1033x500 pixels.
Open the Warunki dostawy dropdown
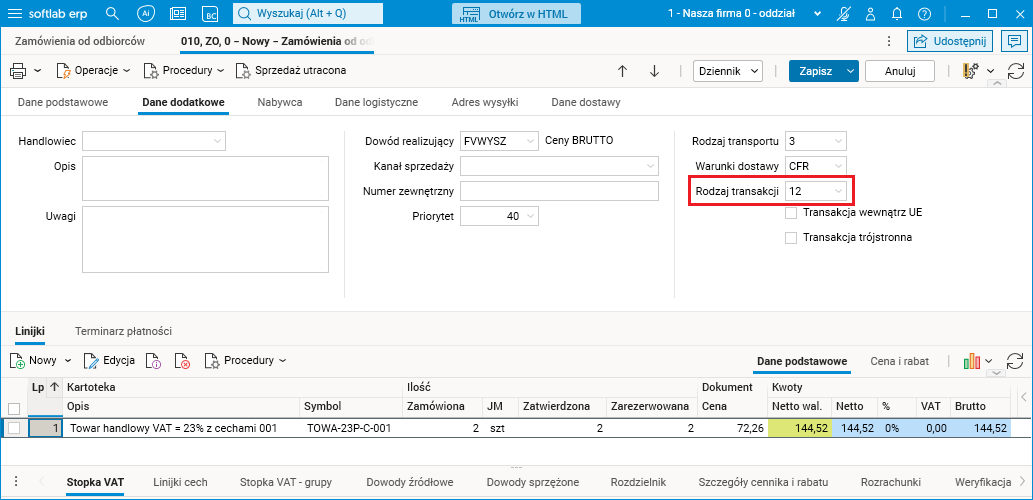[x=838, y=165]
